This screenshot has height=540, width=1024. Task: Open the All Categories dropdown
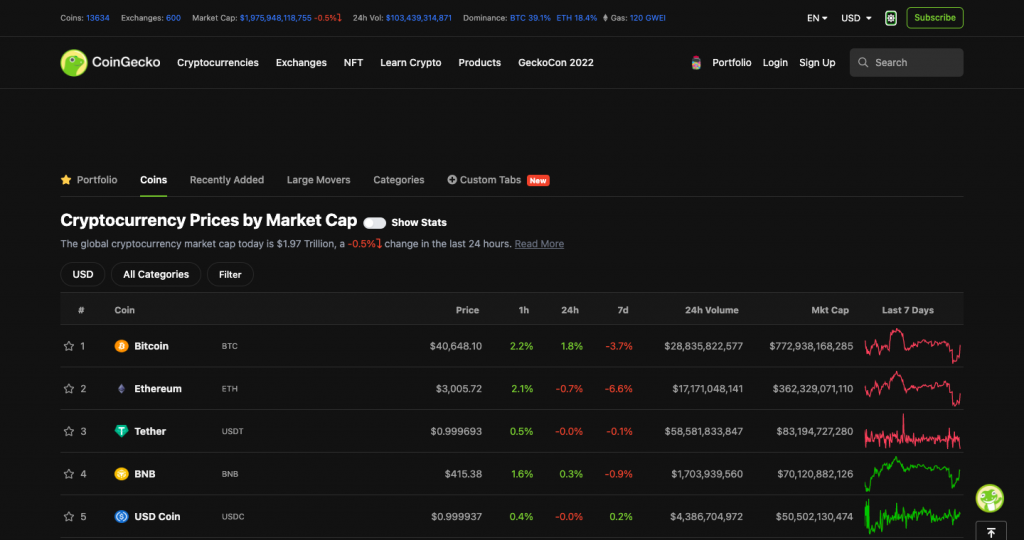click(x=156, y=274)
